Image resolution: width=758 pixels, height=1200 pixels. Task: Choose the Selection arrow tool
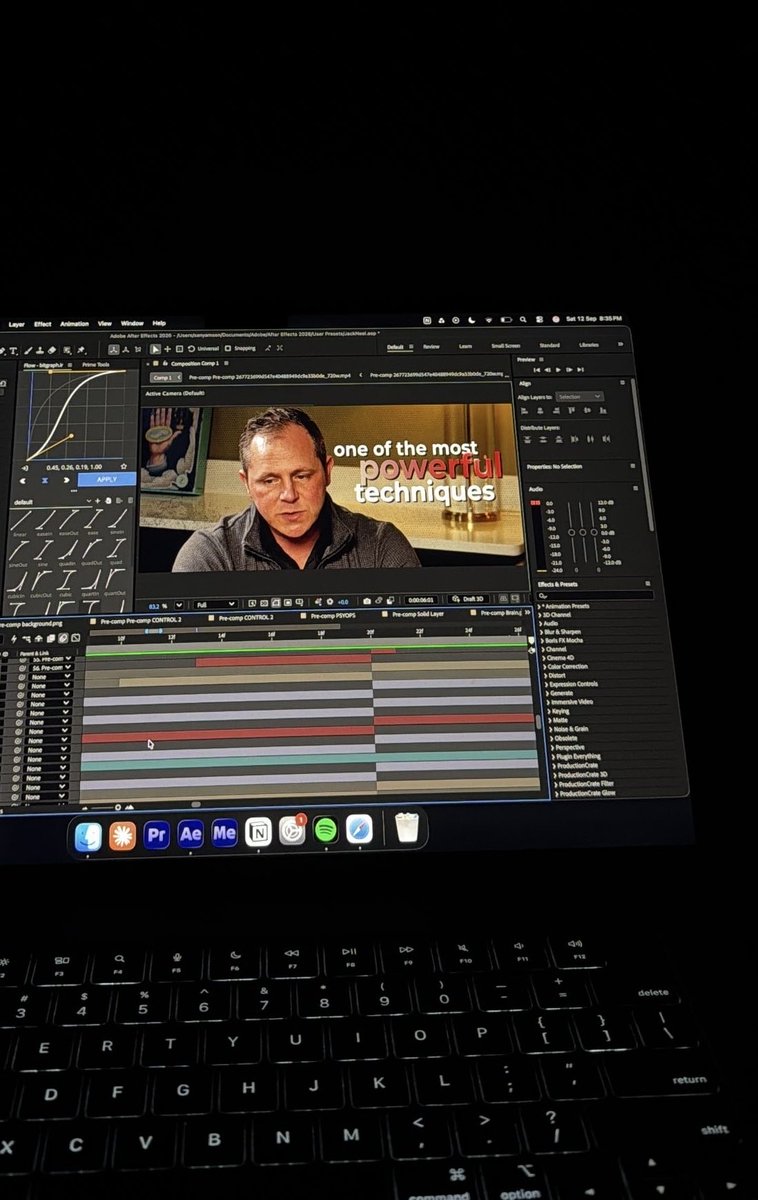tap(155, 349)
